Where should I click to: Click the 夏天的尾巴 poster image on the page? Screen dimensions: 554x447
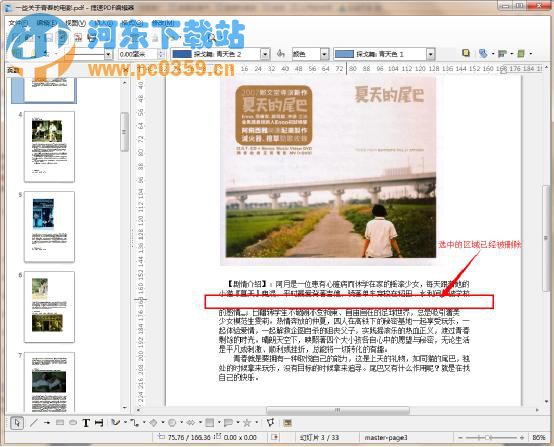click(x=328, y=171)
